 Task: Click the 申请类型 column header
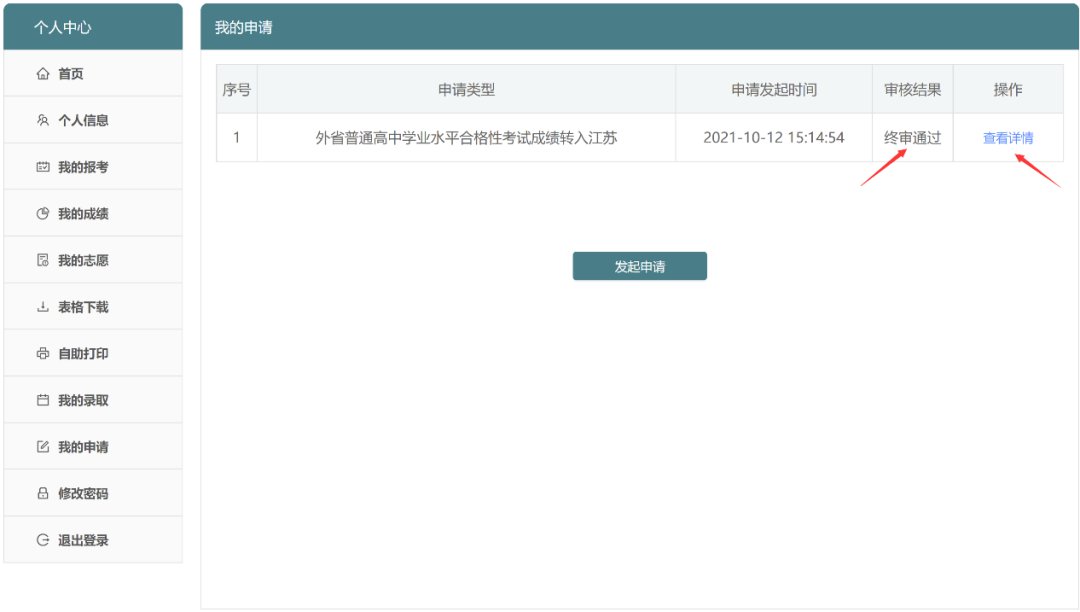click(466, 90)
